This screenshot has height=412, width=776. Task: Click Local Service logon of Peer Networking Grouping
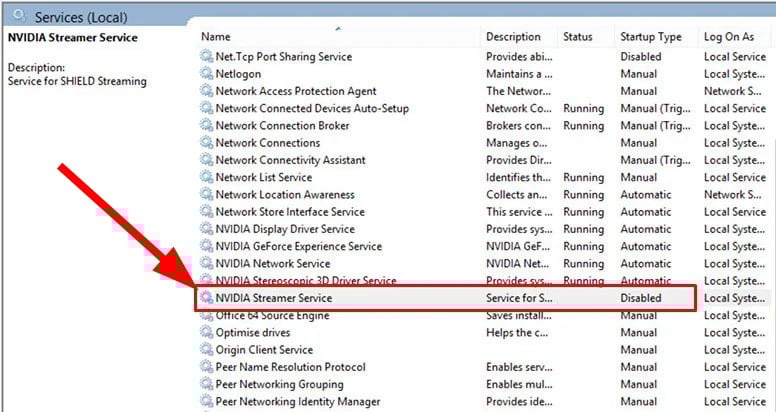pyautogui.click(x=735, y=384)
